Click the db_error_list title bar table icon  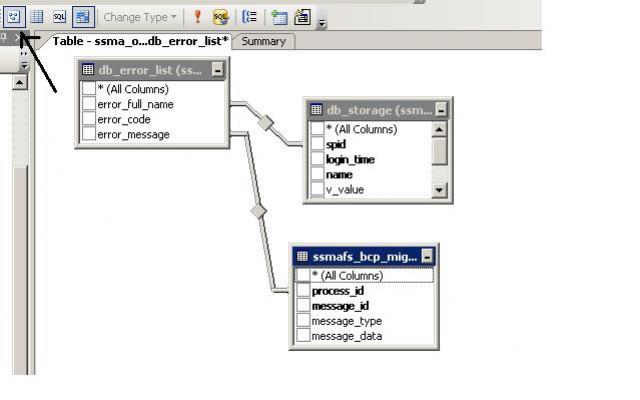88,69
